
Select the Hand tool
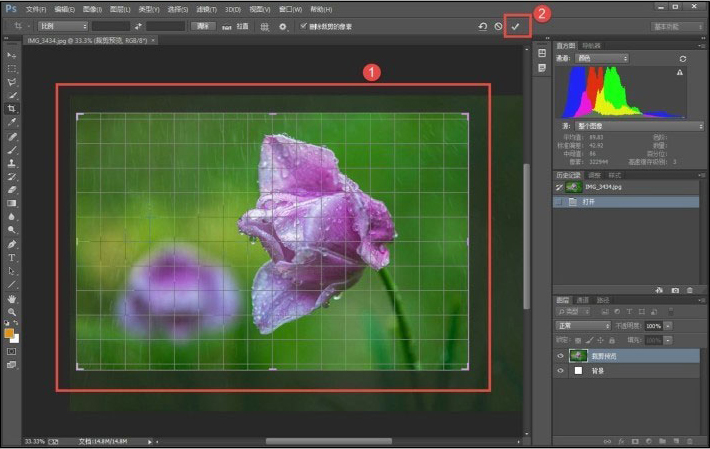click(x=12, y=298)
